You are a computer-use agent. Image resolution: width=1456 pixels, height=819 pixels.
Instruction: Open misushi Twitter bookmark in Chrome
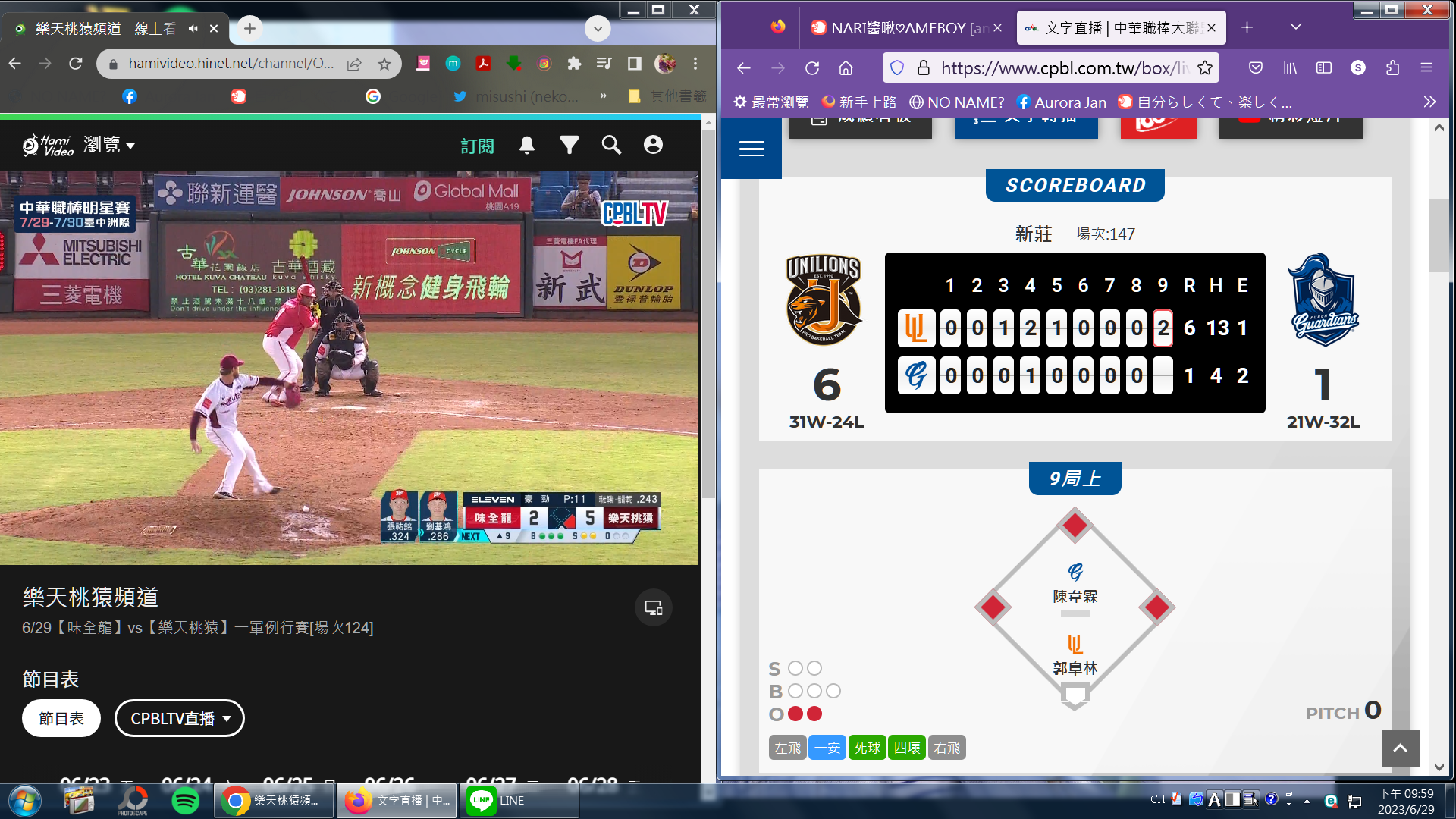516,96
